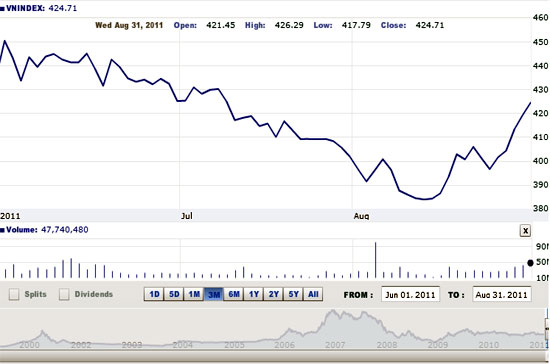Click 2009 label in overview chart

click(x=438, y=345)
